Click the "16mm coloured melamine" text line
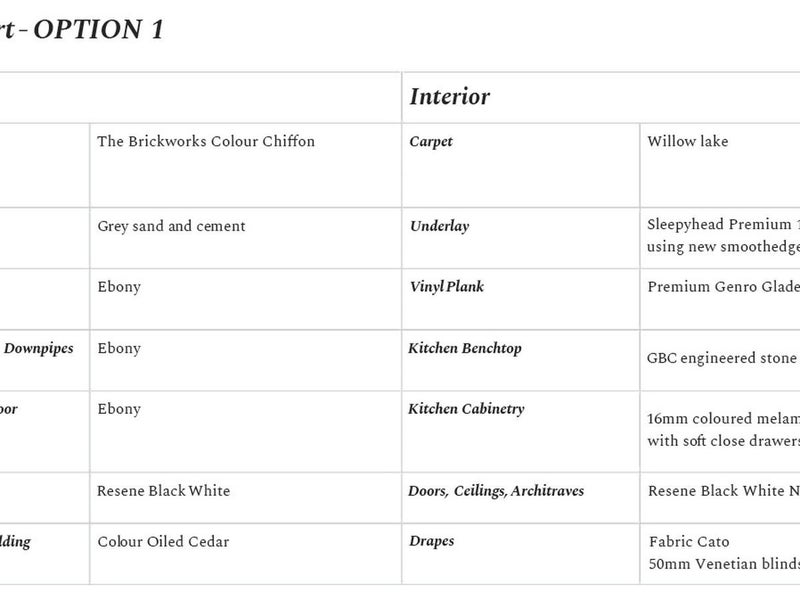Image resolution: width=800 pixels, height=600 pixels. [722, 418]
